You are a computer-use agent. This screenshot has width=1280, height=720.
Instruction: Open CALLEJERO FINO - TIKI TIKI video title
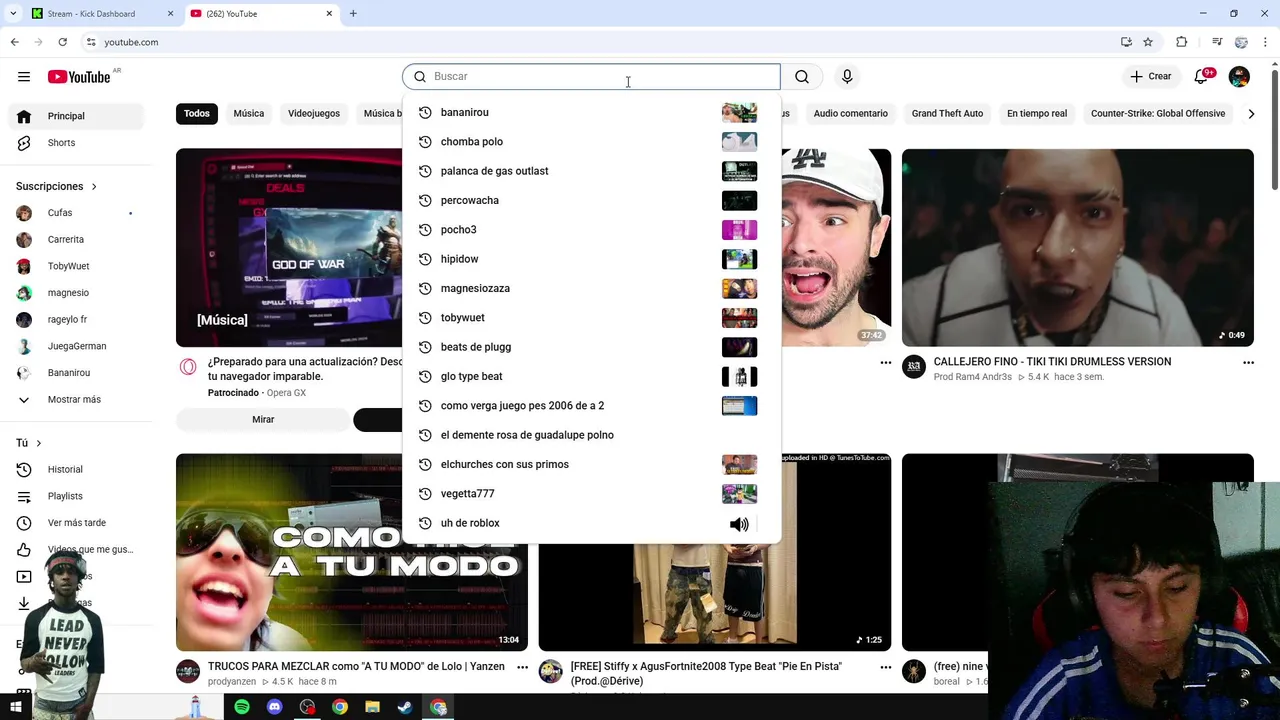[x=1052, y=362]
